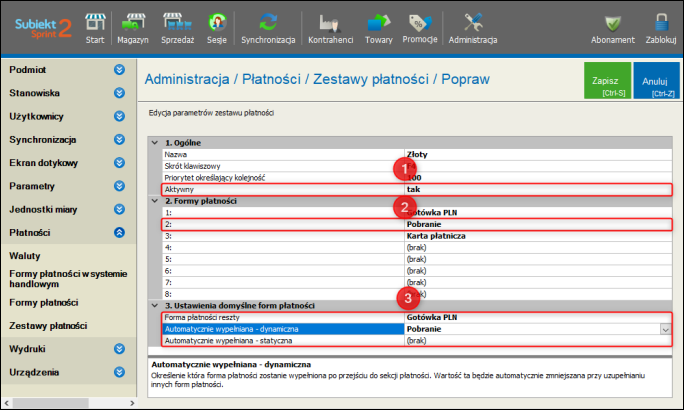This screenshot has height=410, width=684.
Task: Open dropdown for Automatycznie wypełniana - dynamiczna
Action: [664, 328]
